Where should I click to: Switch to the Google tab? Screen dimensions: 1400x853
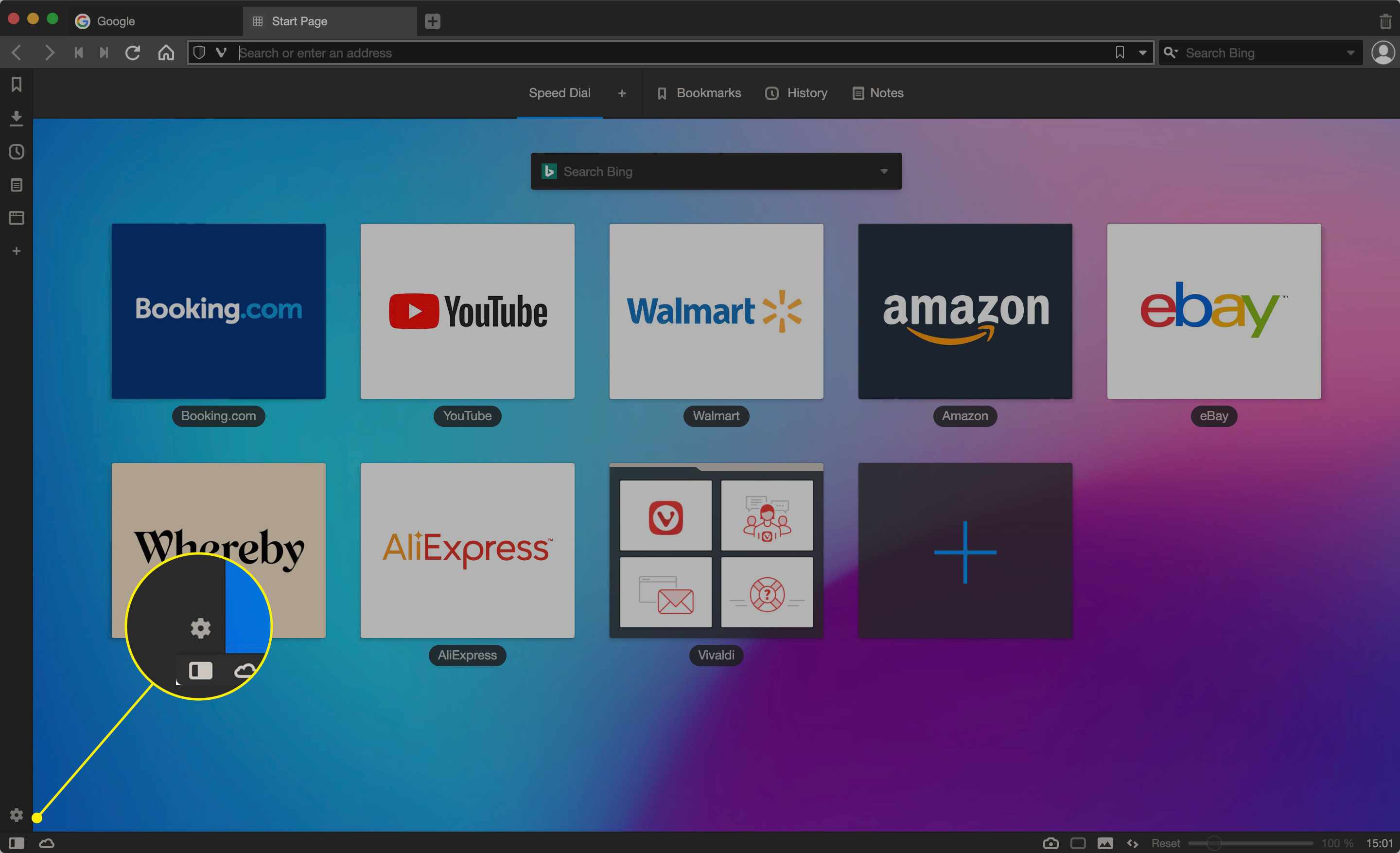click(156, 21)
